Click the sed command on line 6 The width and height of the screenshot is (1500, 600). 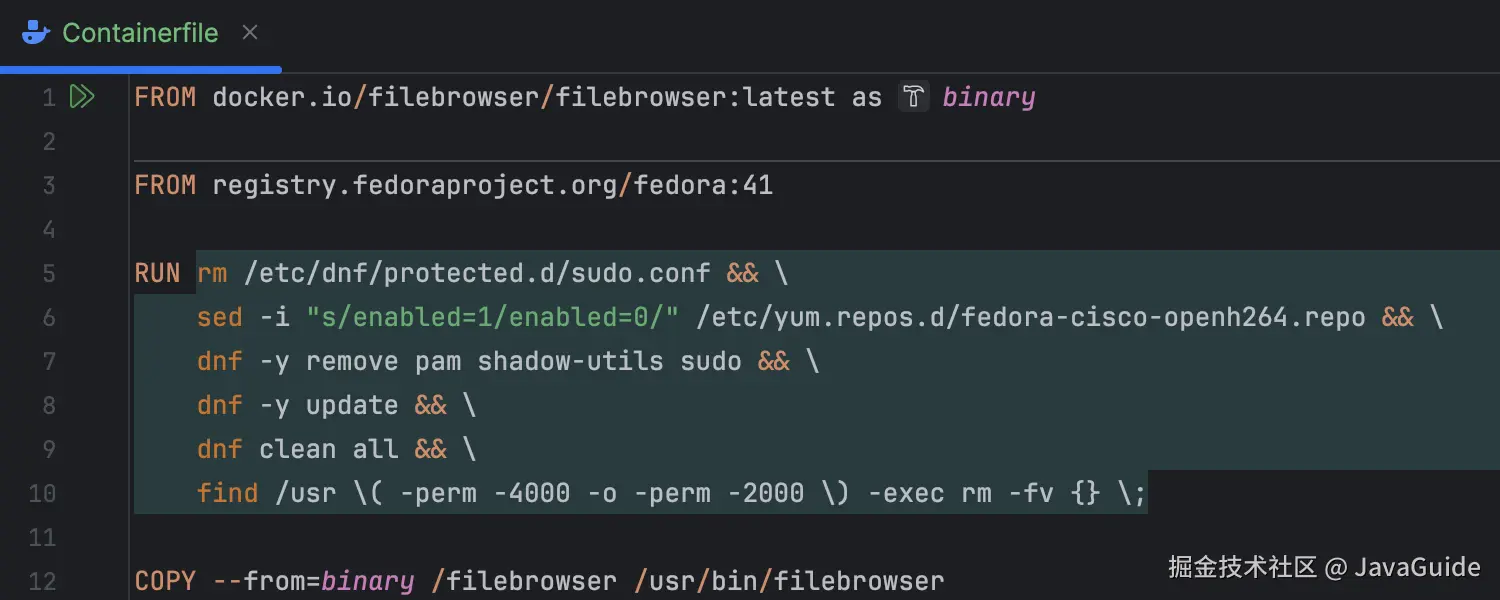coord(220,318)
